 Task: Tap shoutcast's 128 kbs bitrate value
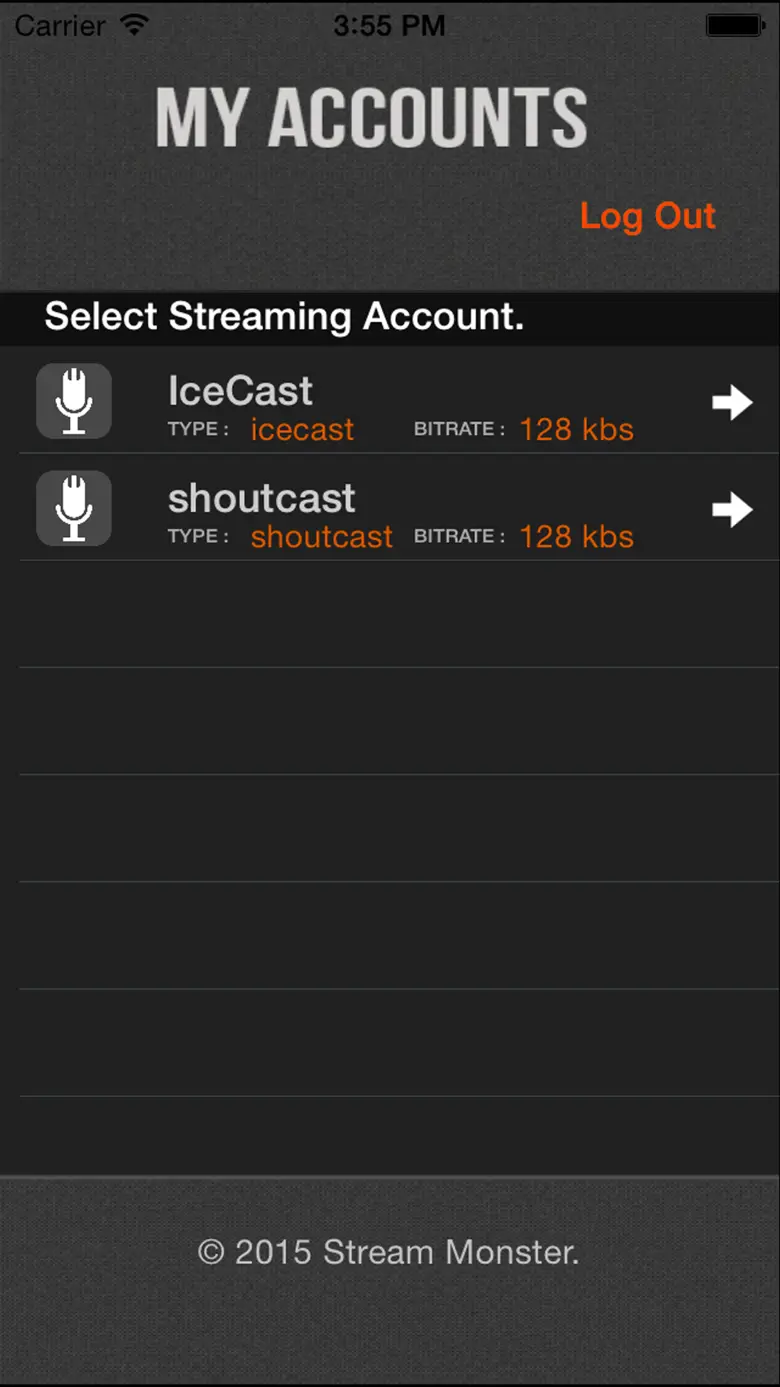[x=576, y=537]
